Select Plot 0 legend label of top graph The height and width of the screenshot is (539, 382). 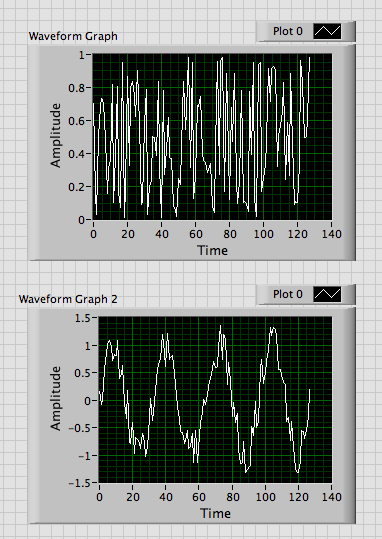pyautogui.click(x=288, y=31)
